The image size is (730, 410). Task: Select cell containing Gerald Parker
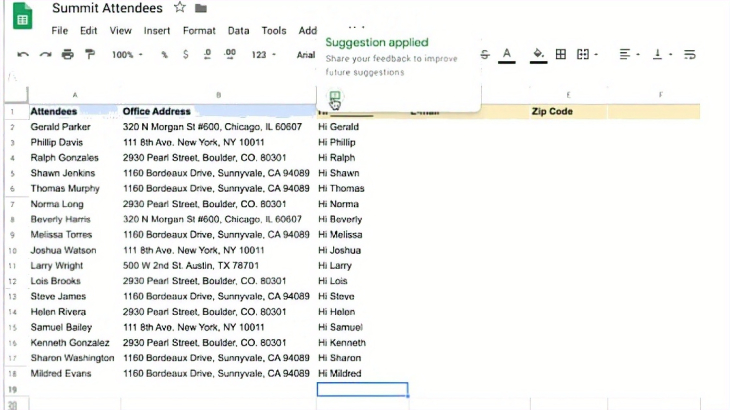click(x=74, y=127)
